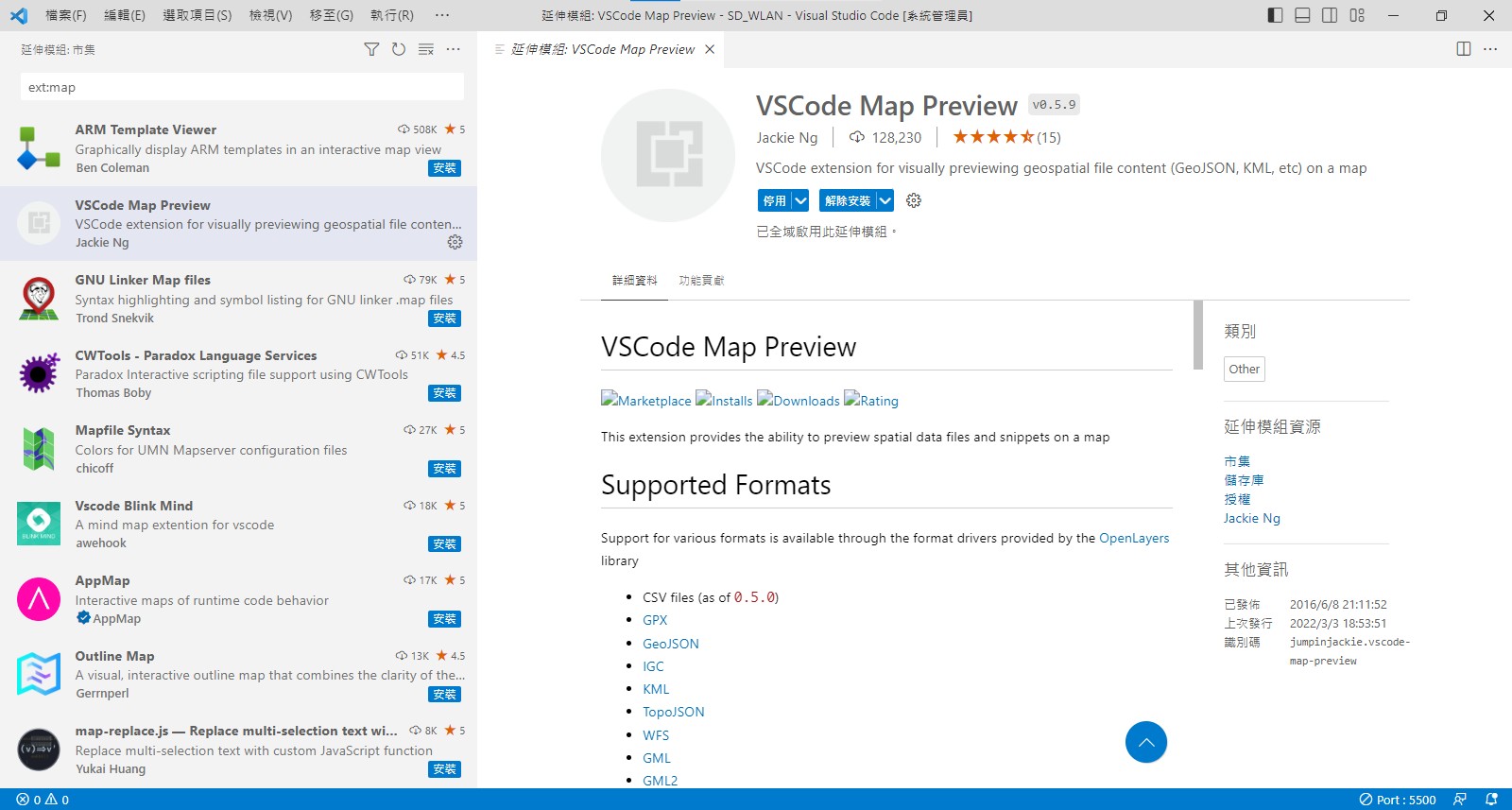Click the VS Code logo icon
This screenshot has height=810, width=1512.
19,15
